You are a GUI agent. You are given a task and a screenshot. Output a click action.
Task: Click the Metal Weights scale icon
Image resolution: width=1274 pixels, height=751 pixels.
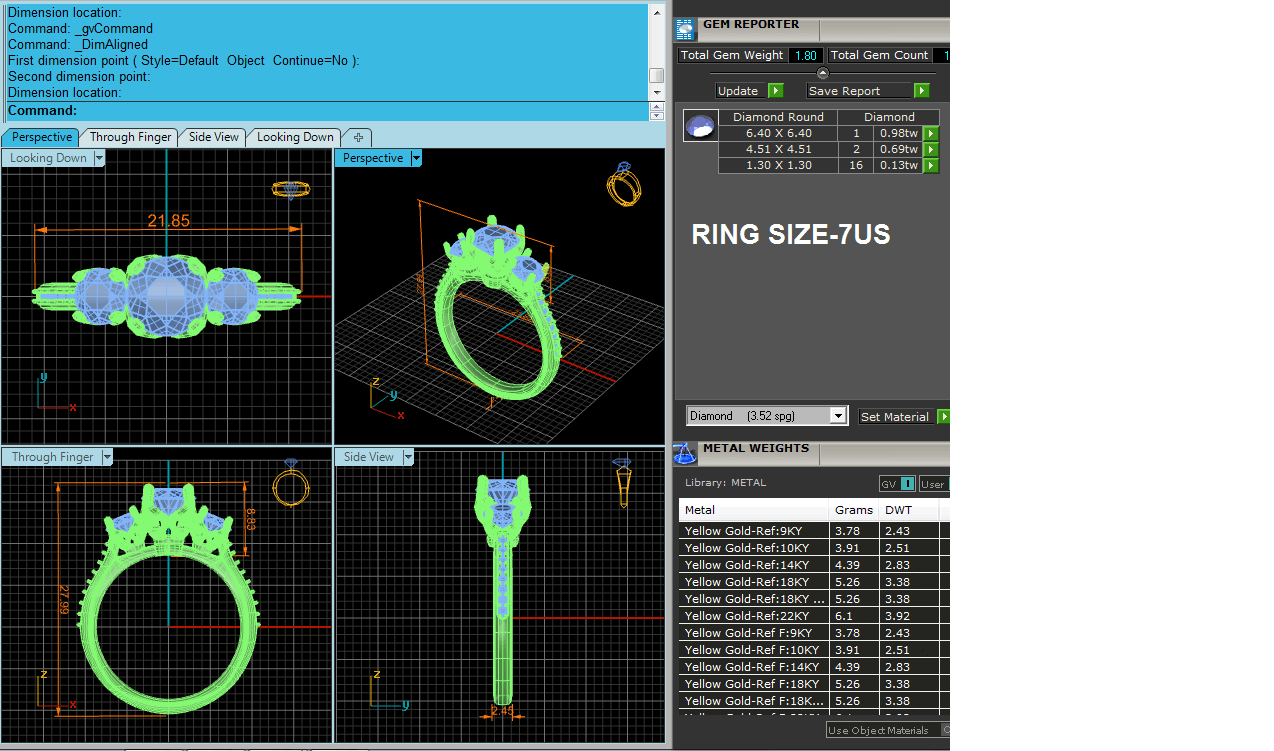(685, 453)
